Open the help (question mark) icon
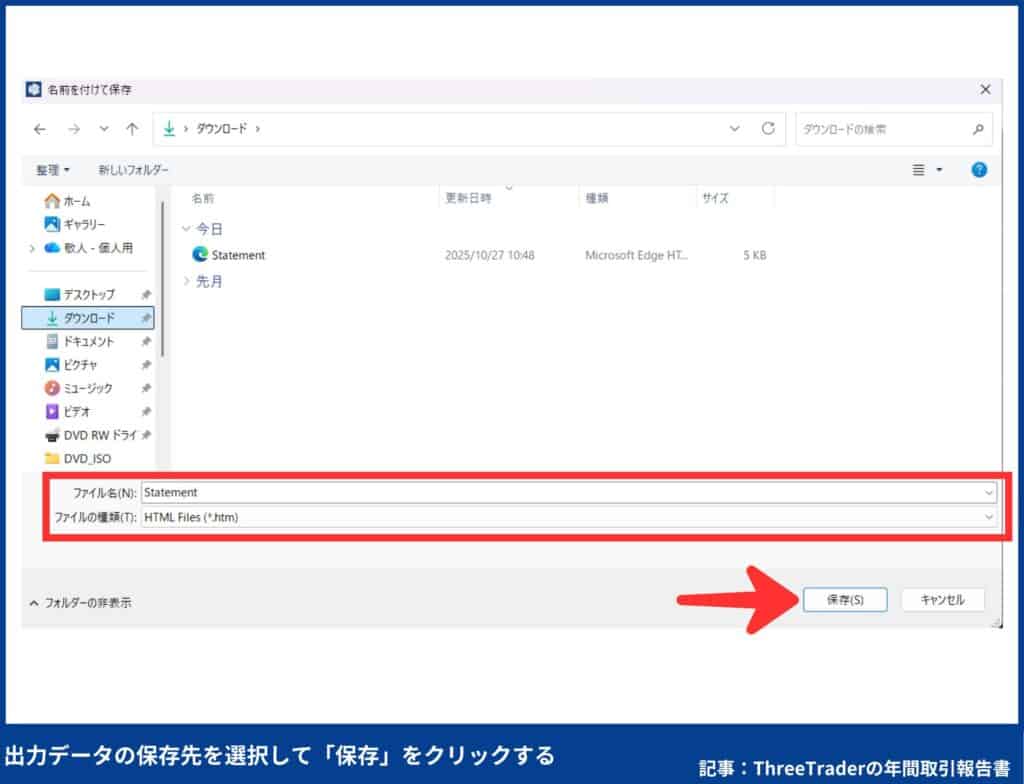1024x784 pixels. (978, 169)
